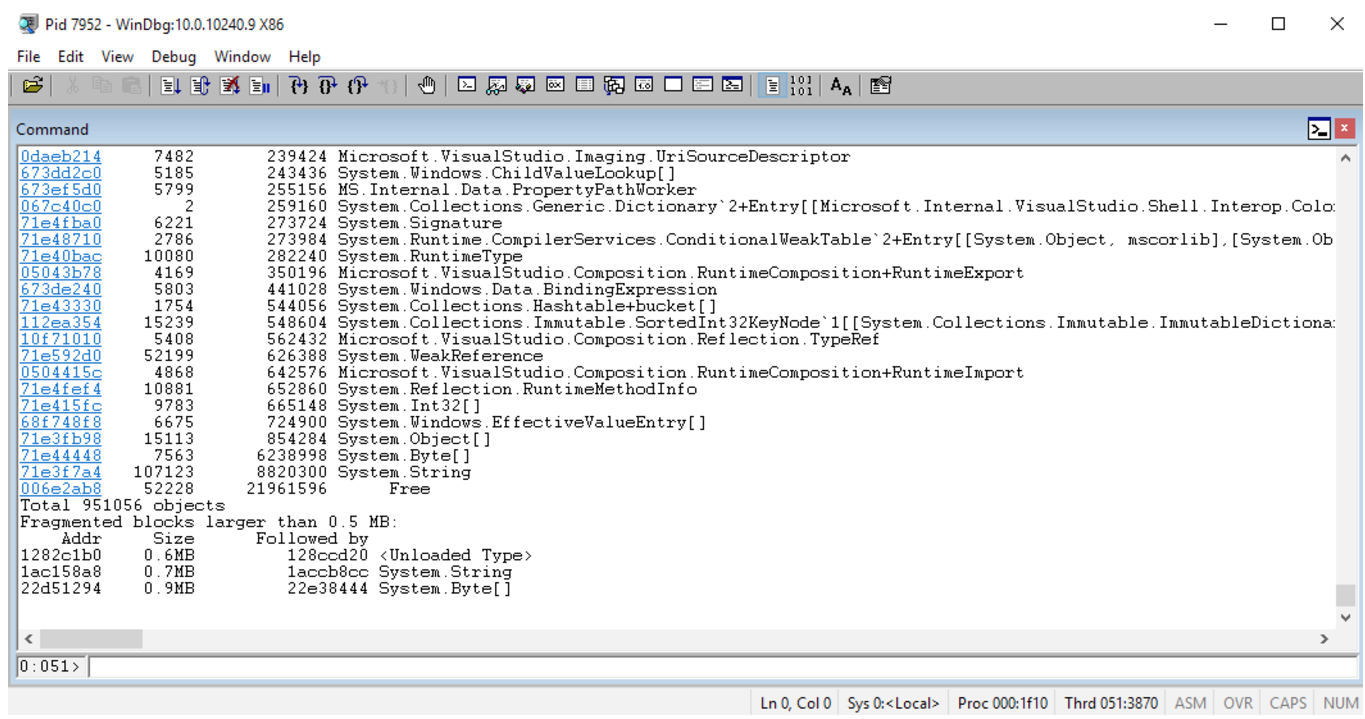Click the breakpoint hand icon
Image resolution: width=1365 pixels, height=719 pixels.
point(426,86)
